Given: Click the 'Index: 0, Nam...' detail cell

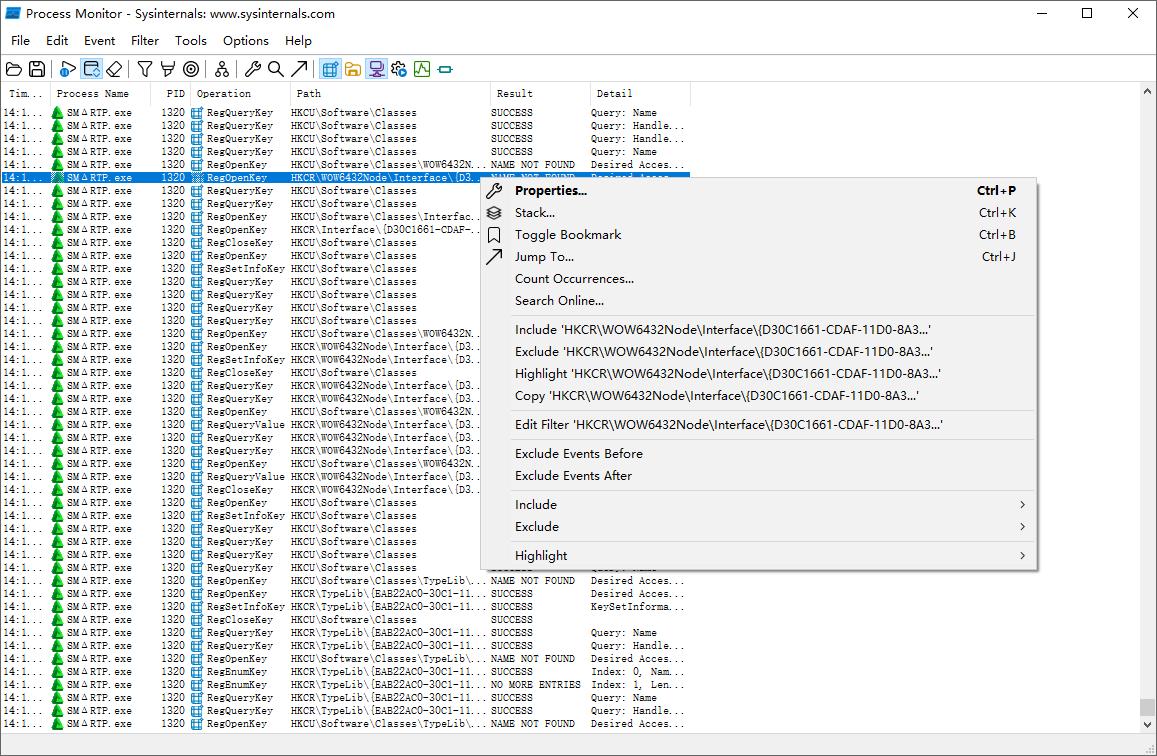Looking at the screenshot, I should pyautogui.click(x=638, y=671).
